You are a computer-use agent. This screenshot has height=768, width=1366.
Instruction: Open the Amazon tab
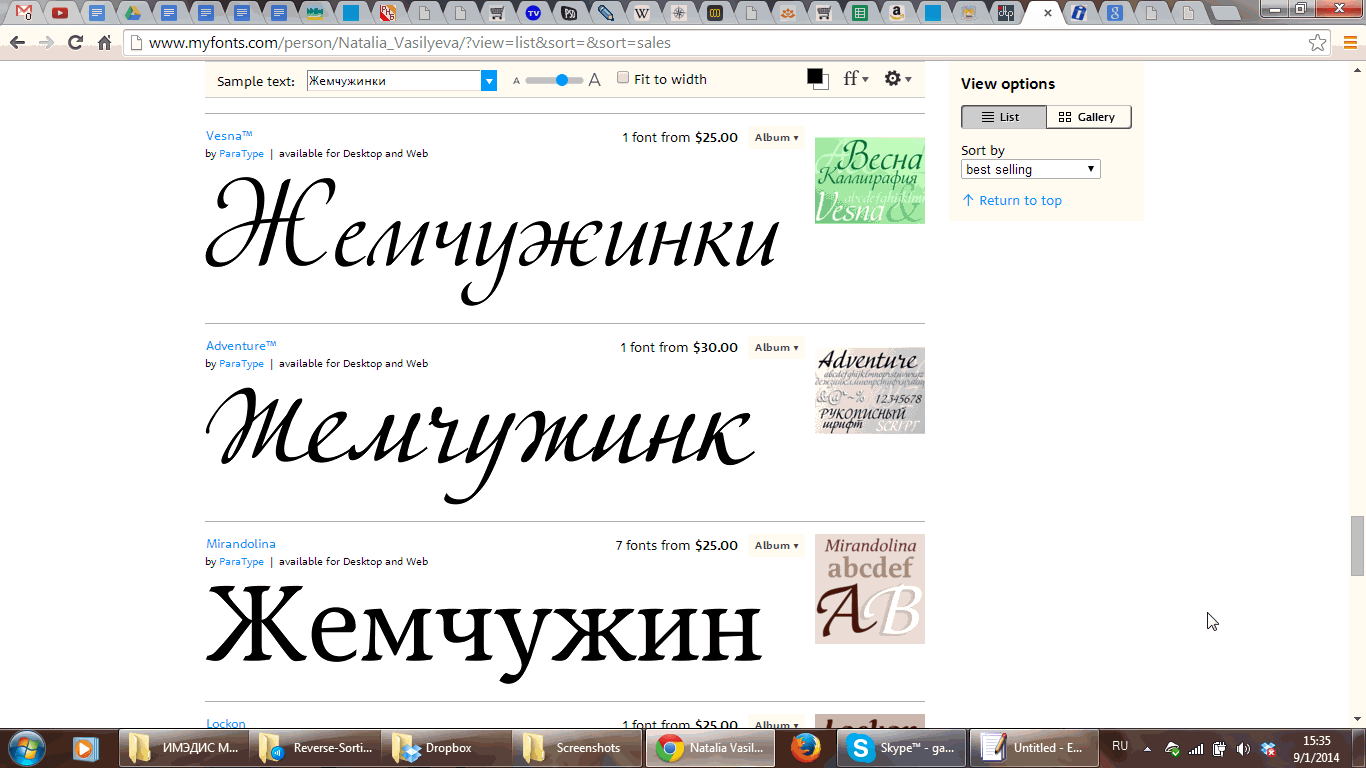pyautogui.click(x=896, y=13)
